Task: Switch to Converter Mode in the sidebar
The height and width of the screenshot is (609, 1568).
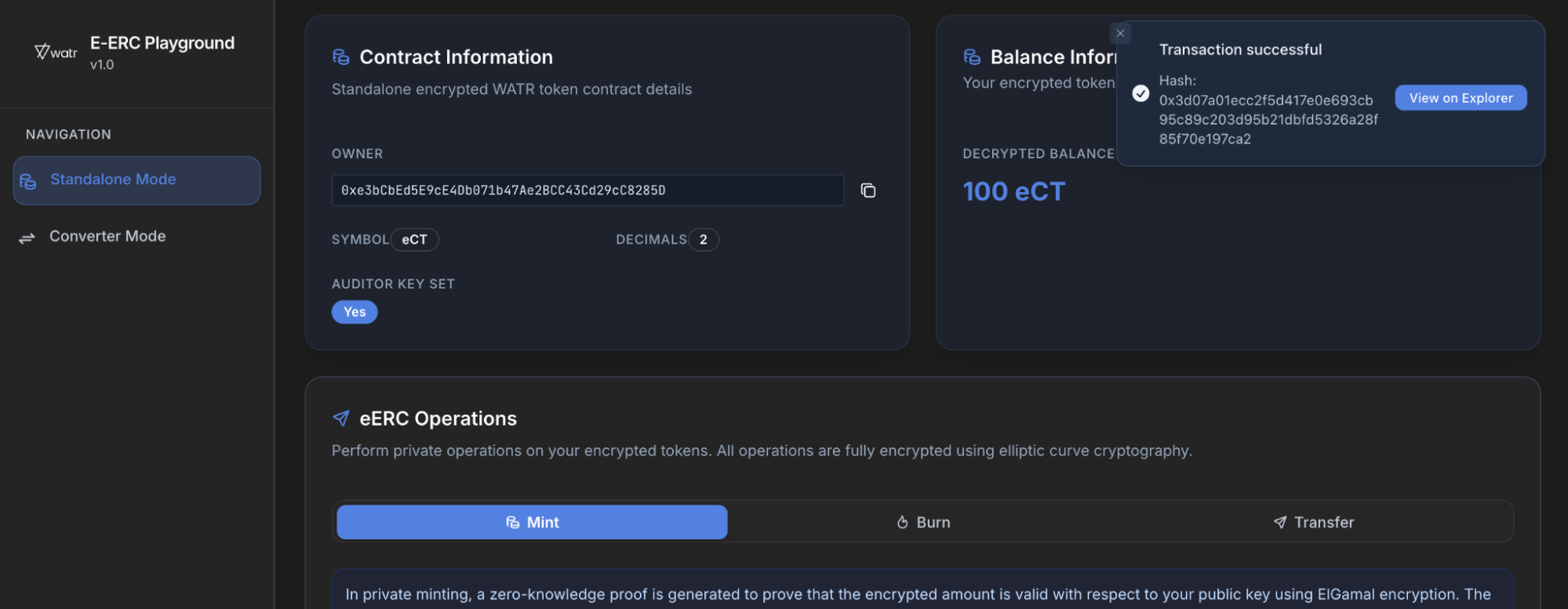Action: tap(107, 237)
